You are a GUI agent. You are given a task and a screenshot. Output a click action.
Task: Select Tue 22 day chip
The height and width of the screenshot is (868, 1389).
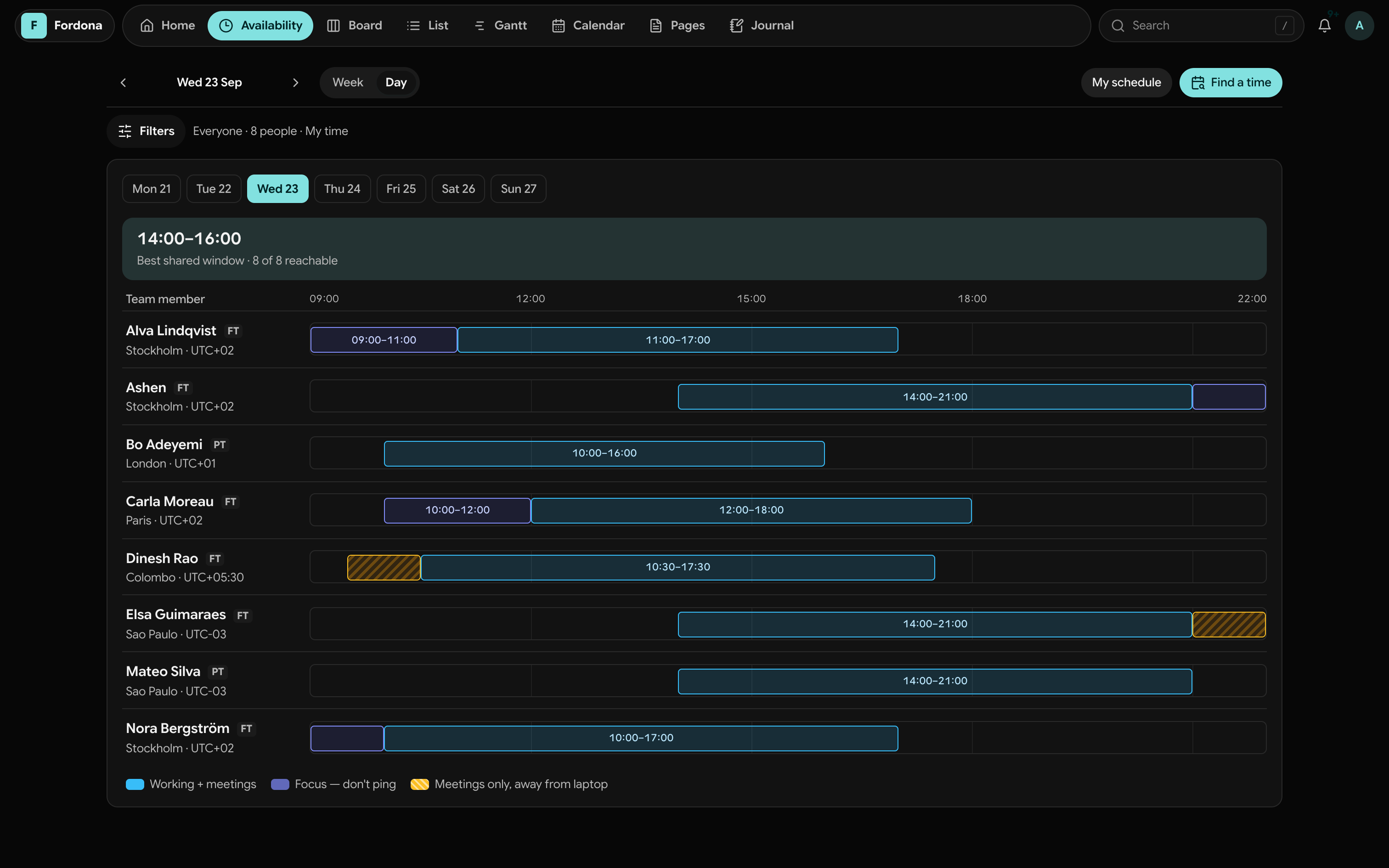click(214, 189)
